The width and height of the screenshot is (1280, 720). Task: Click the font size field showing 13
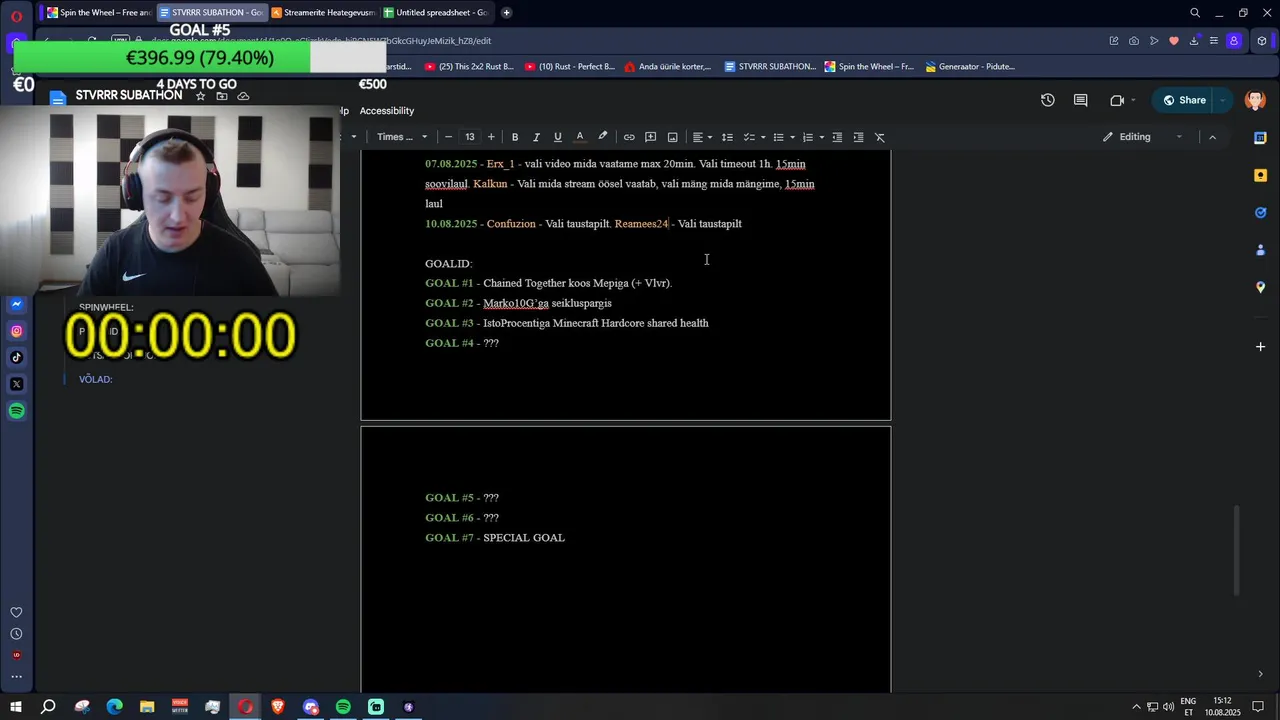tap(469, 137)
